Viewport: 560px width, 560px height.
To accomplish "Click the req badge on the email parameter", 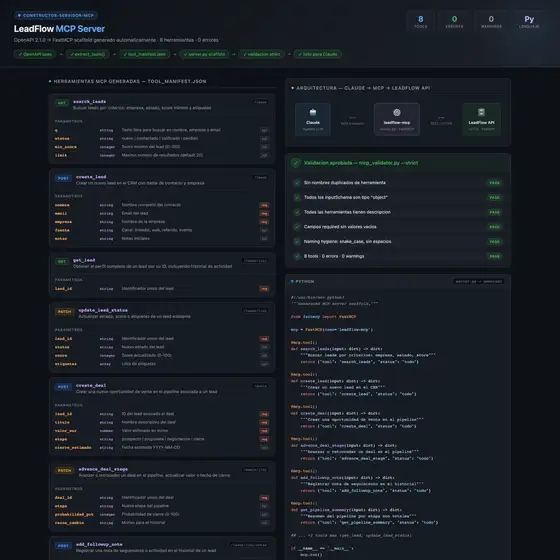I will [x=264, y=214].
